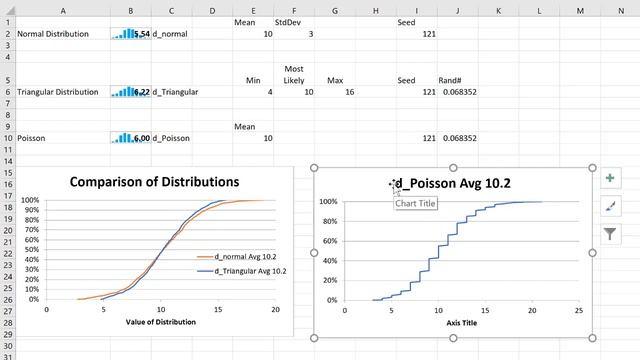Screen dimensions: 640x360
Task: Select Rand# value 0.068352 in row 10
Action: 458,138
